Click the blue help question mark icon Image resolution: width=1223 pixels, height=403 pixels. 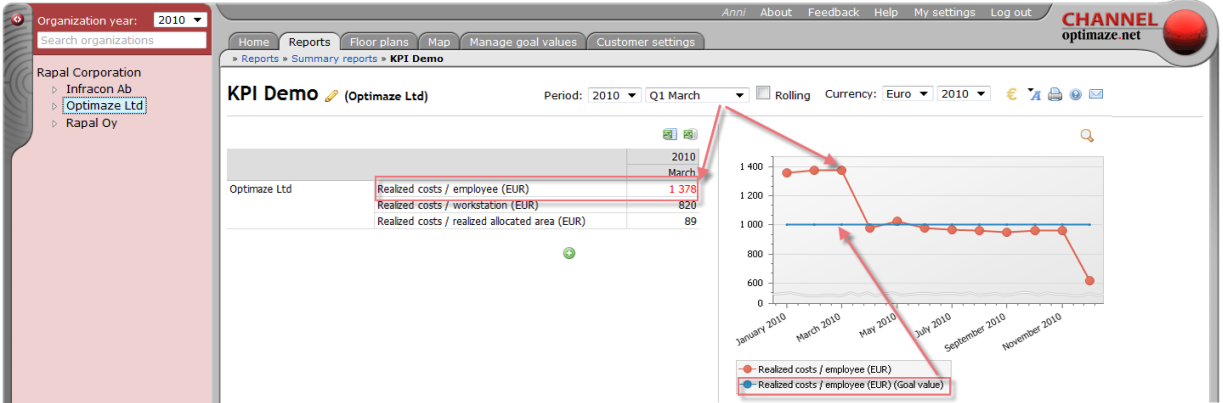point(1075,95)
